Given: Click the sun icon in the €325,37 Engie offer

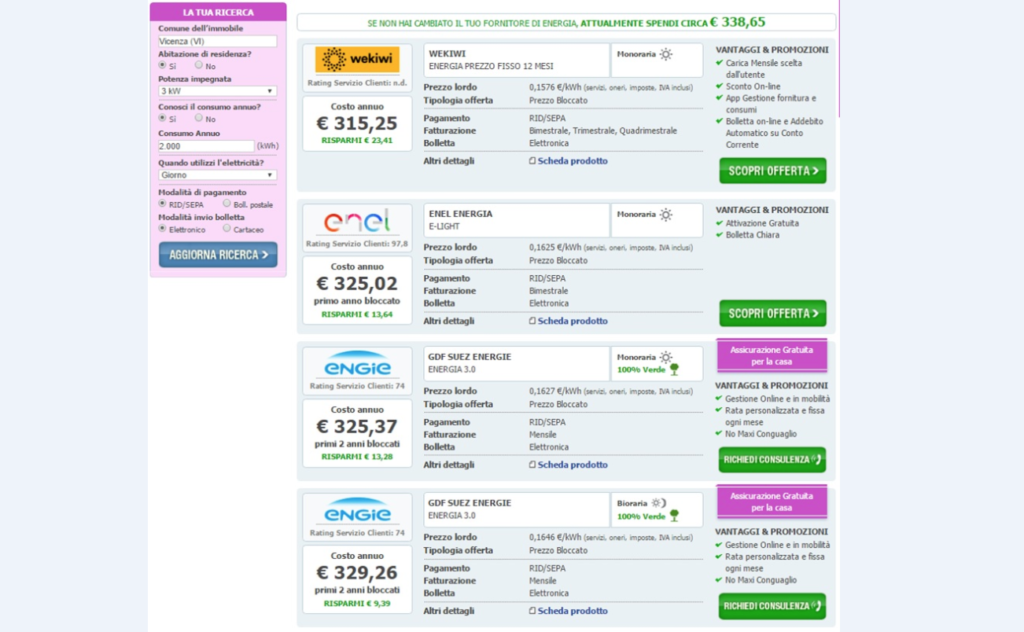Looking at the screenshot, I should 665,357.
